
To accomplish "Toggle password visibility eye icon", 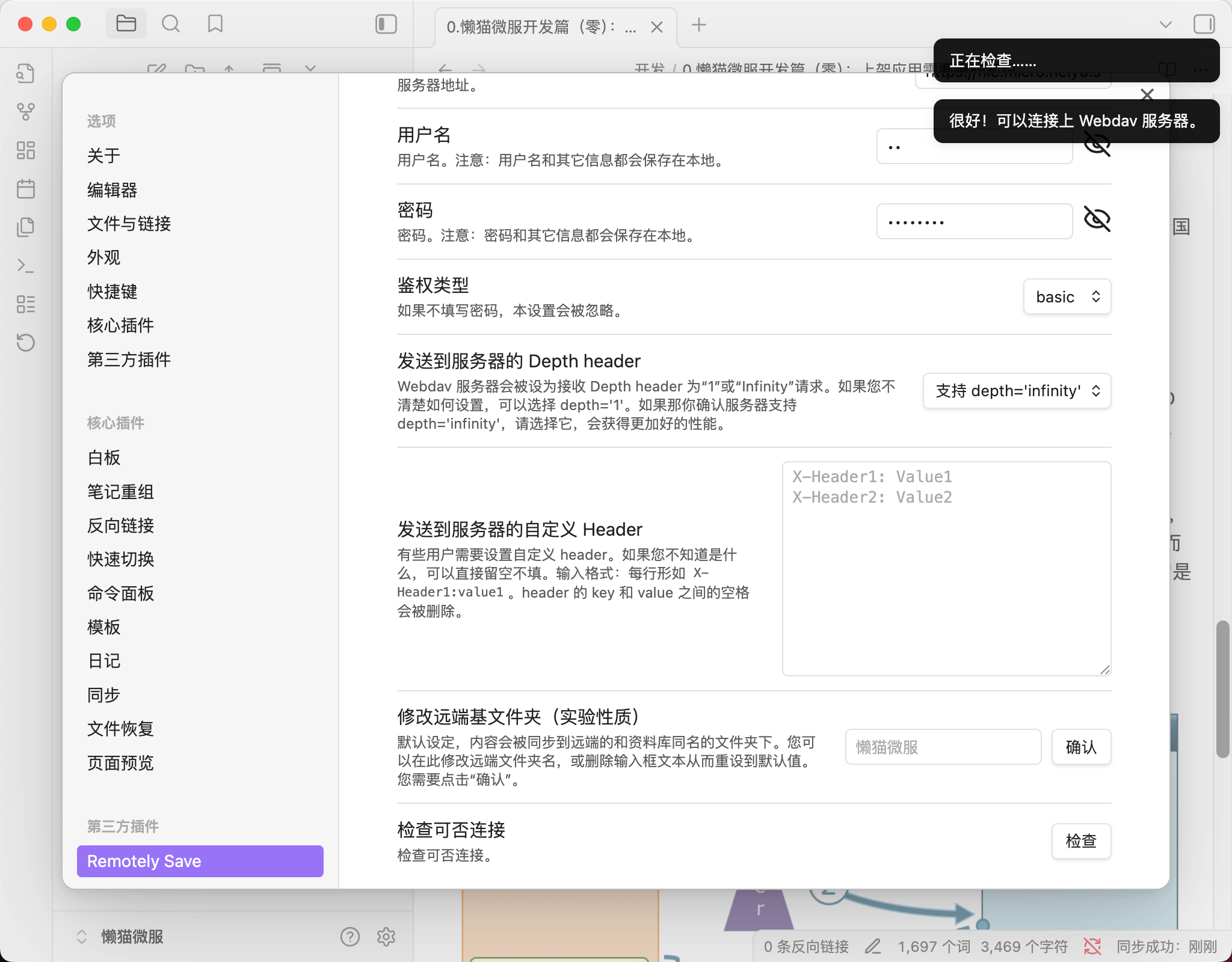I will pyautogui.click(x=1097, y=219).
